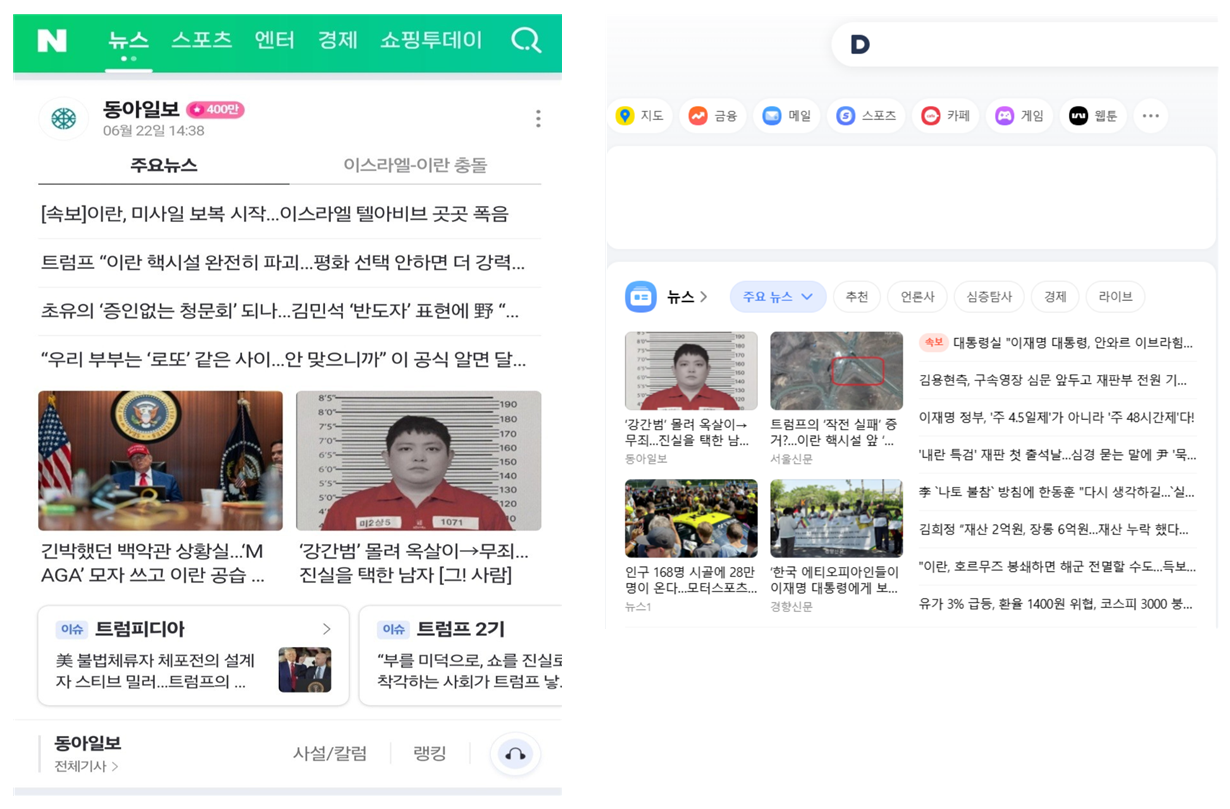The width and height of the screenshot is (1230, 809).
Task: Open the Daum mugshot thumbnail from 동아일보
Action: [x=691, y=371]
